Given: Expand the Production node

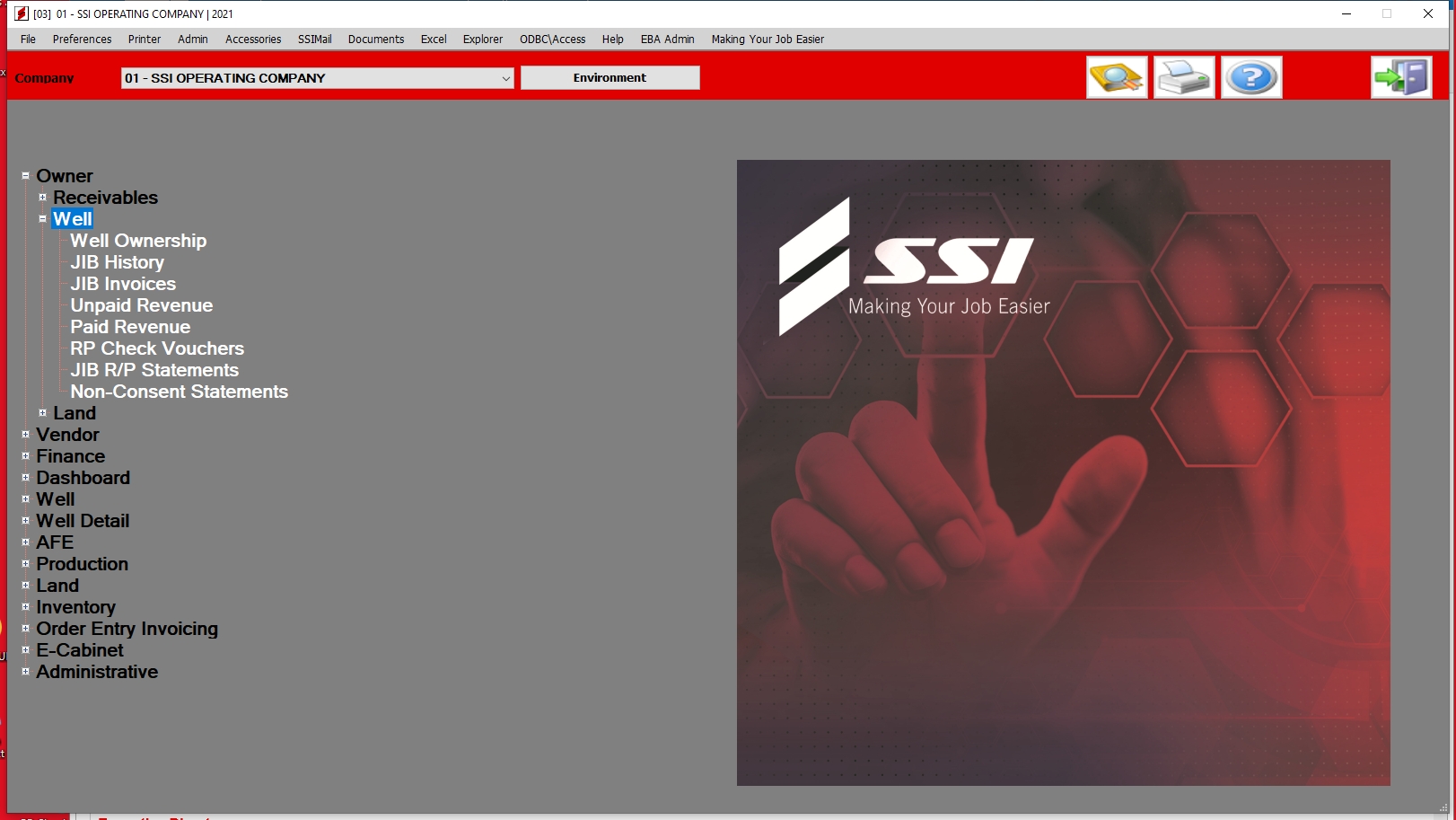Looking at the screenshot, I should (25, 564).
